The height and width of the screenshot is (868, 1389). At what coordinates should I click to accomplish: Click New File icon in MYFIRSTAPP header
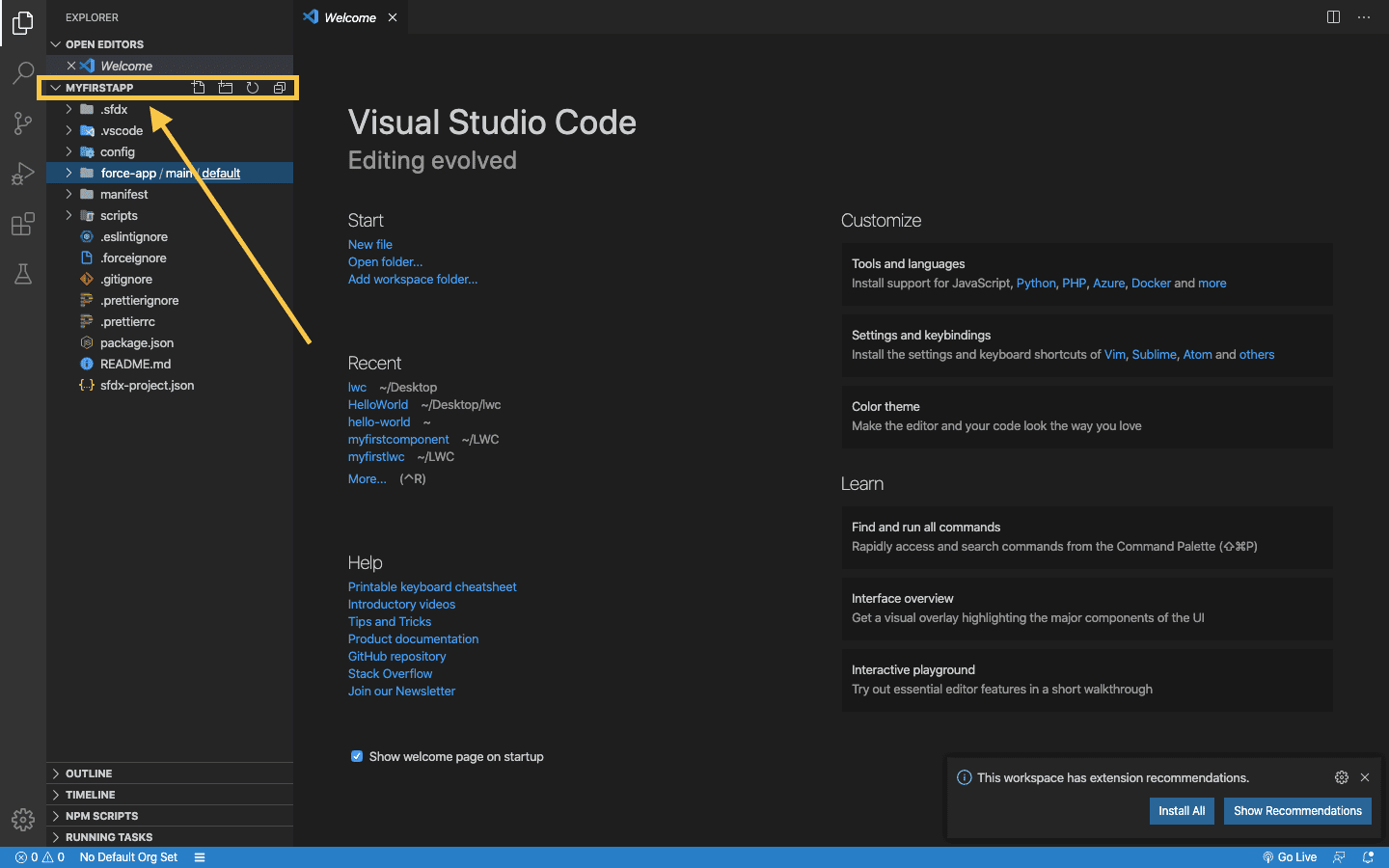click(x=199, y=88)
